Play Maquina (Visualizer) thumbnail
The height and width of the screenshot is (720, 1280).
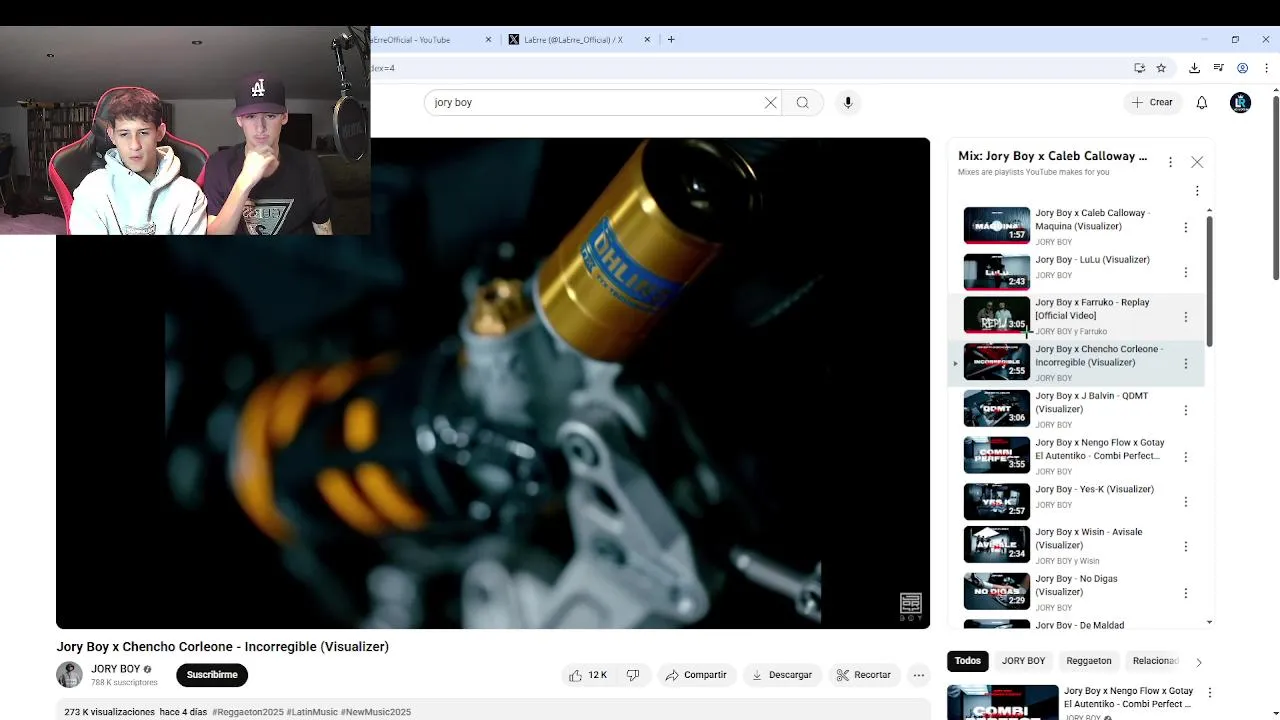coord(996,226)
